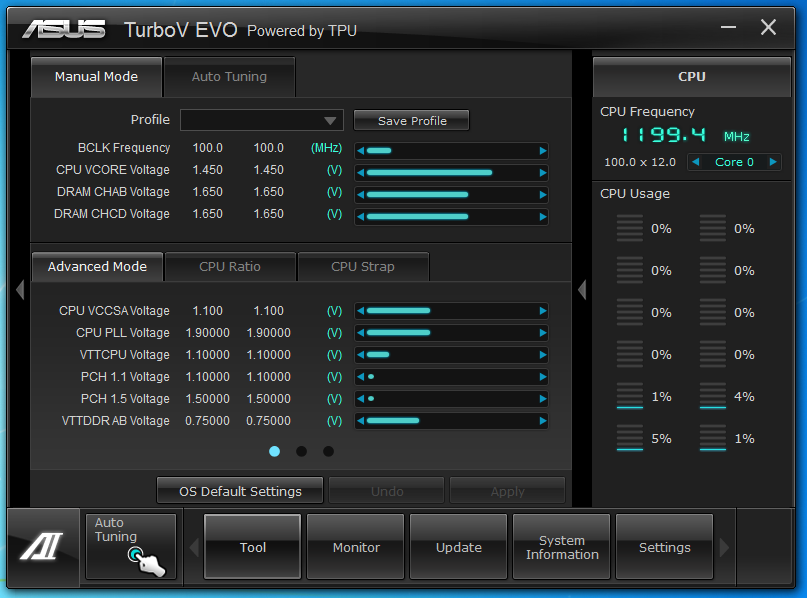Open the Update section

coord(459,547)
